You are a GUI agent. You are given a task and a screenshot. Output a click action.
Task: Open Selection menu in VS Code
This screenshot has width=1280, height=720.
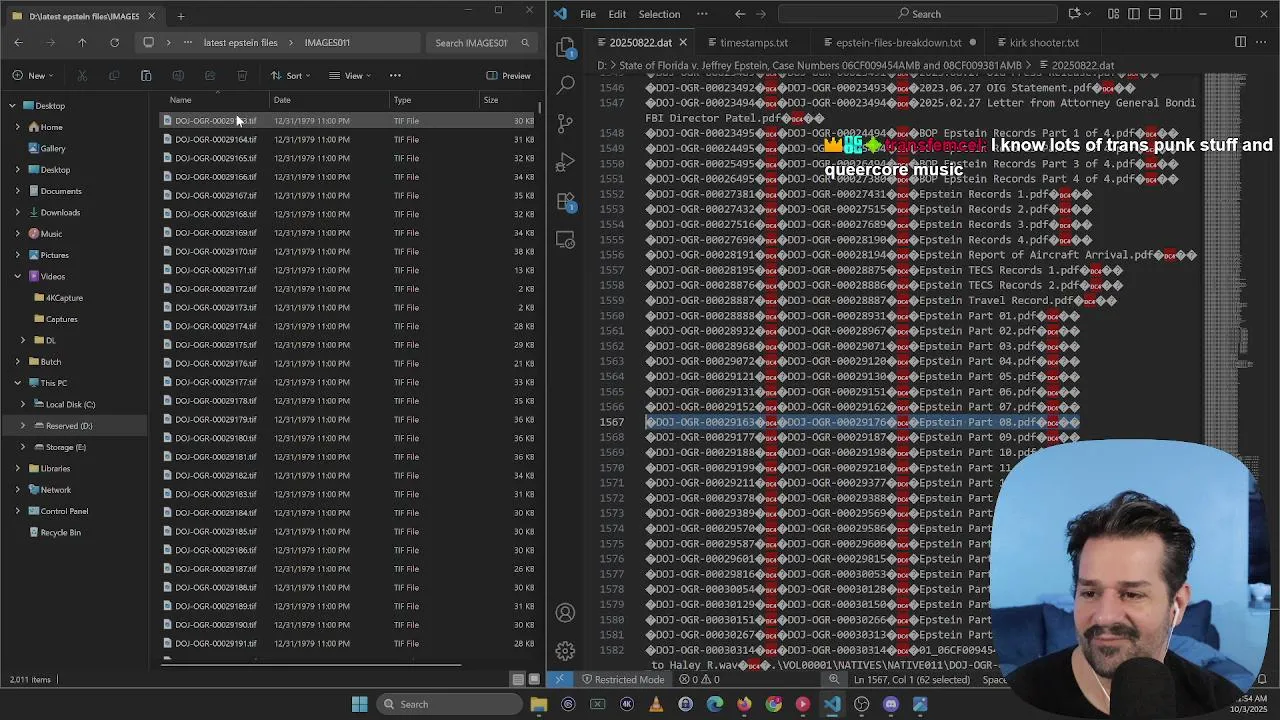point(659,14)
